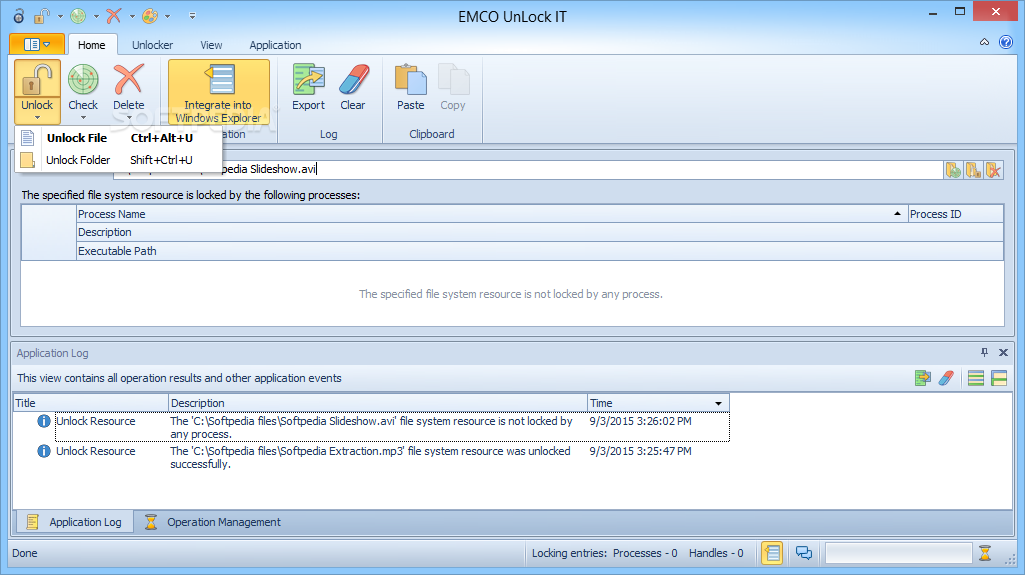Open the orange application menu button
The height and width of the screenshot is (575, 1025).
[37, 44]
